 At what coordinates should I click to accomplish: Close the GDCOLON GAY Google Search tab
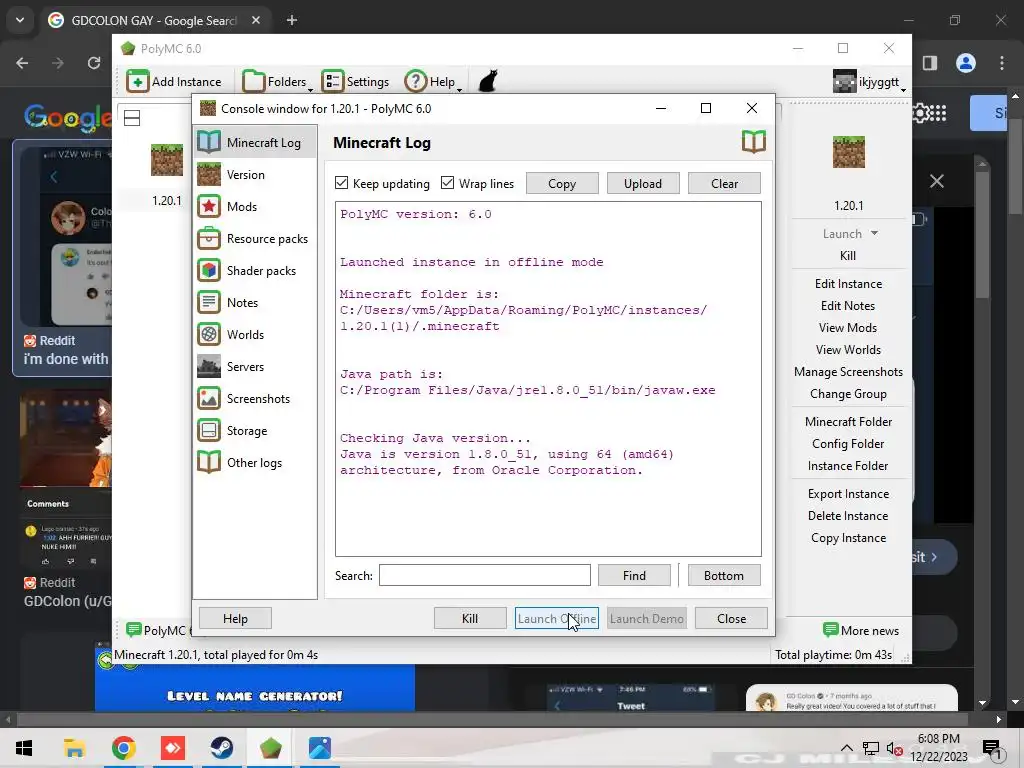tap(255, 20)
